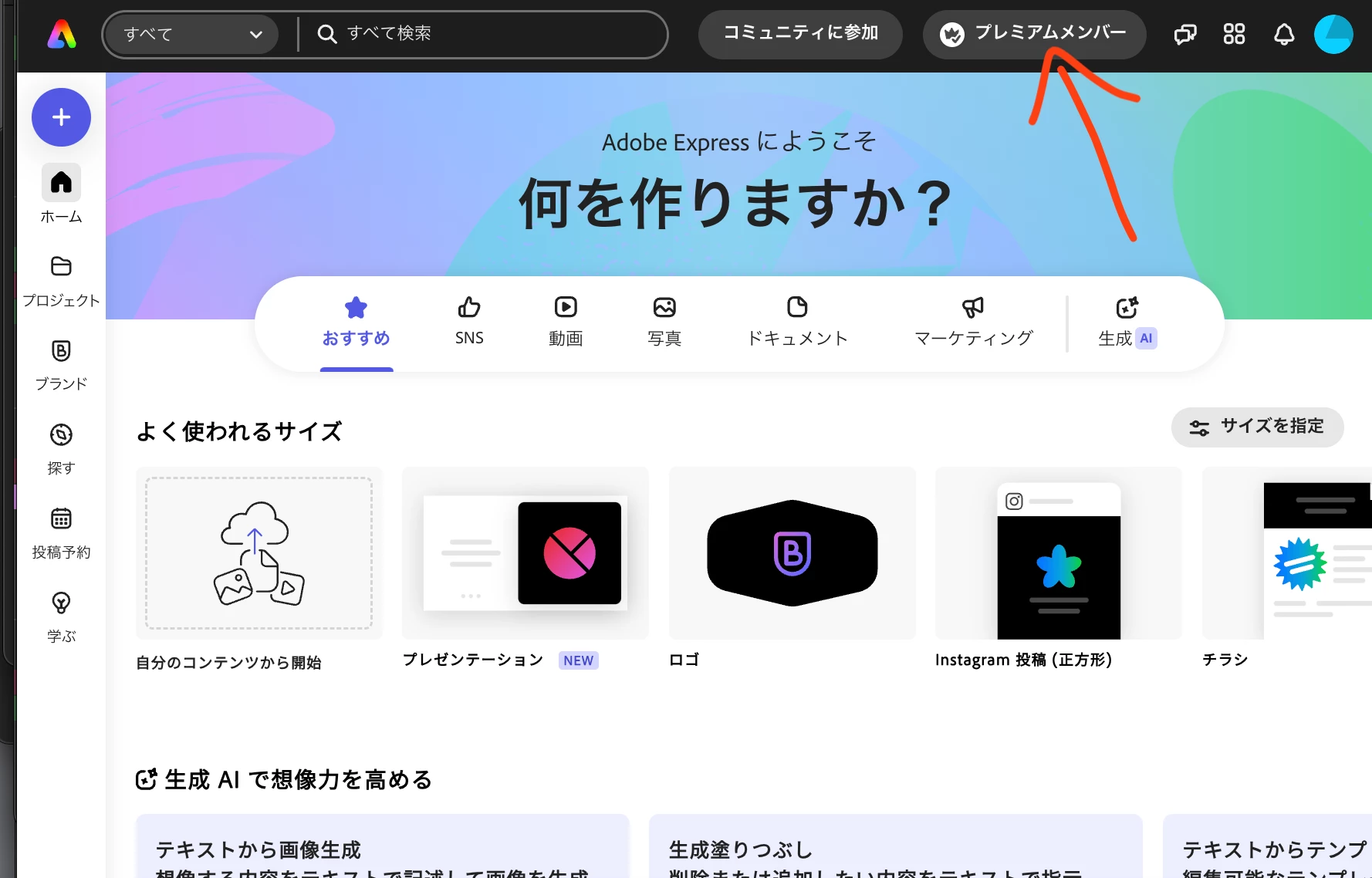Viewport: 1372px width, 878px height.
Task: Open the chat/feedback icon in header
Action: pyautogui.click(x=1185, y=34)
